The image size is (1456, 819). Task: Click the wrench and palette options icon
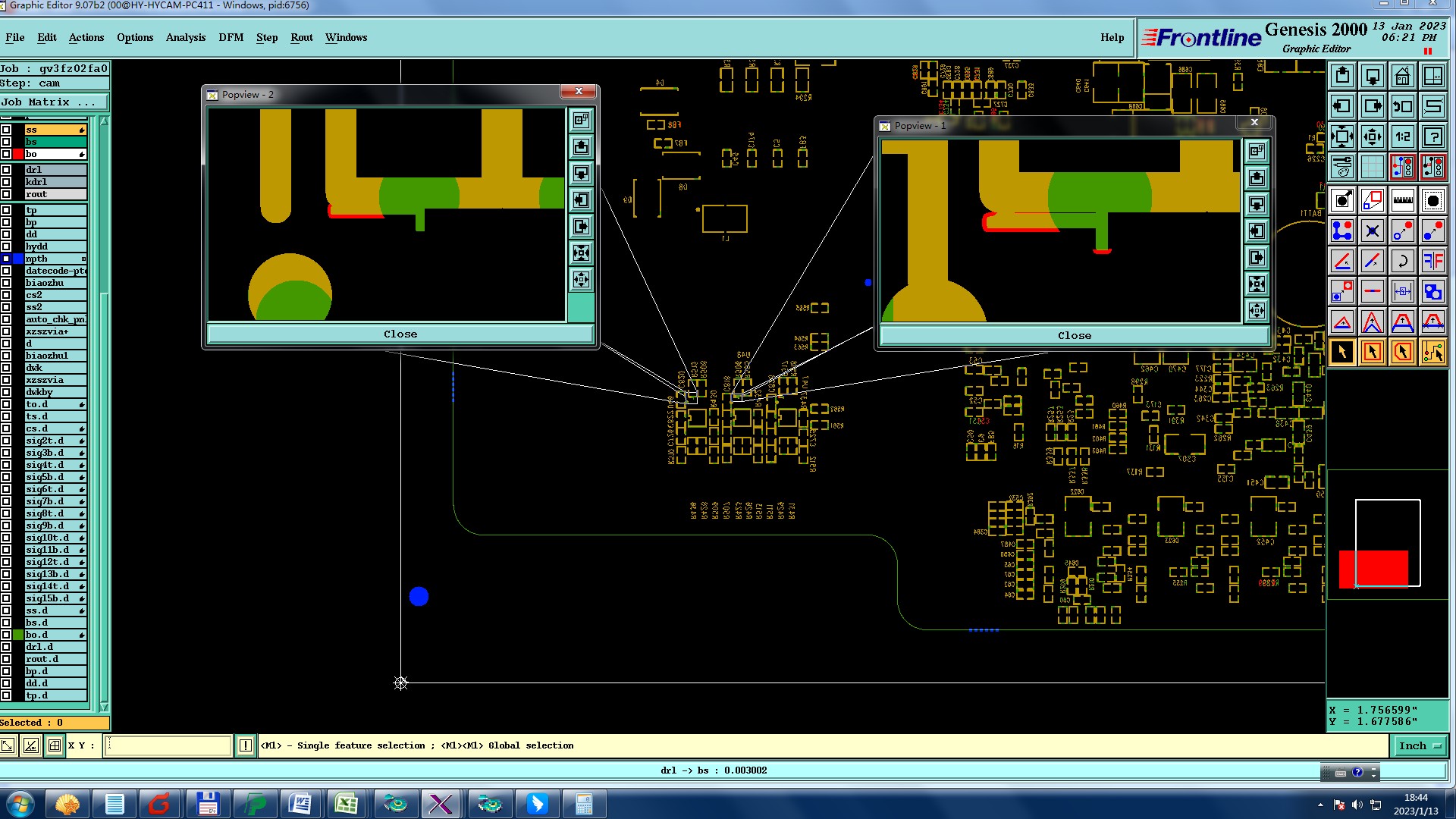tap(1342, 167)
